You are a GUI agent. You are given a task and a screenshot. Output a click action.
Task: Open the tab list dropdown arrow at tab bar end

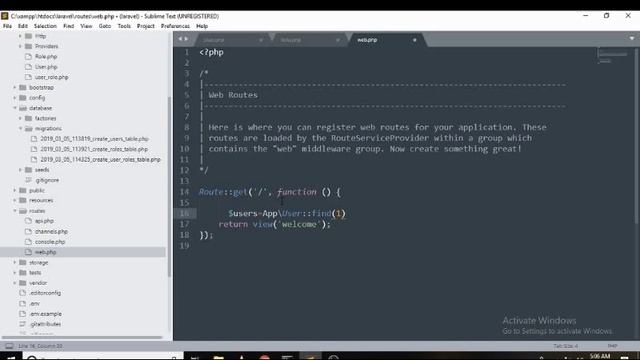coord(631,39)
